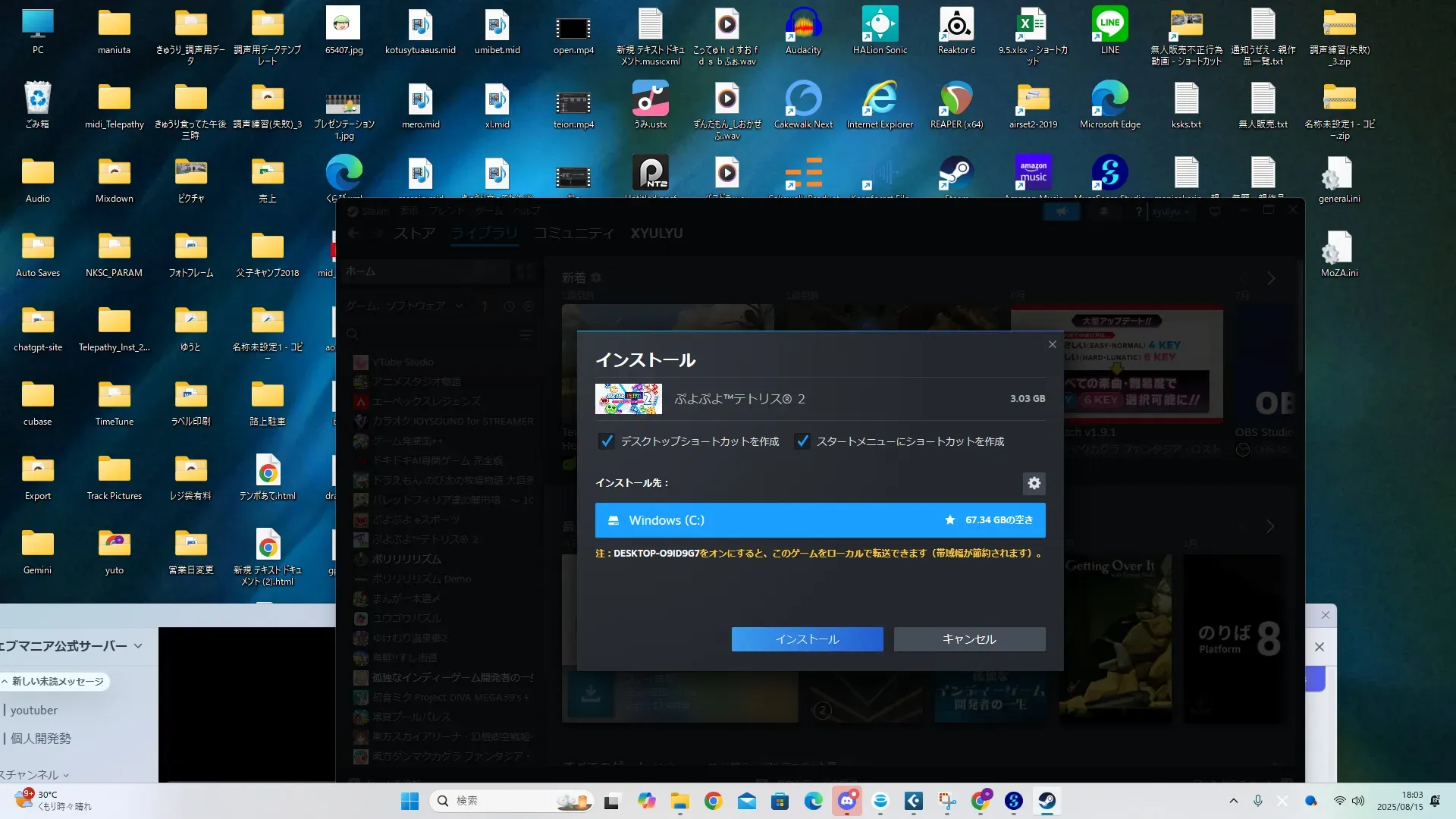Image resolution: width=1456 pixels, height=819 pixels.
Task: Open Google Chrome from the taskbar
Action: point(713,801)
